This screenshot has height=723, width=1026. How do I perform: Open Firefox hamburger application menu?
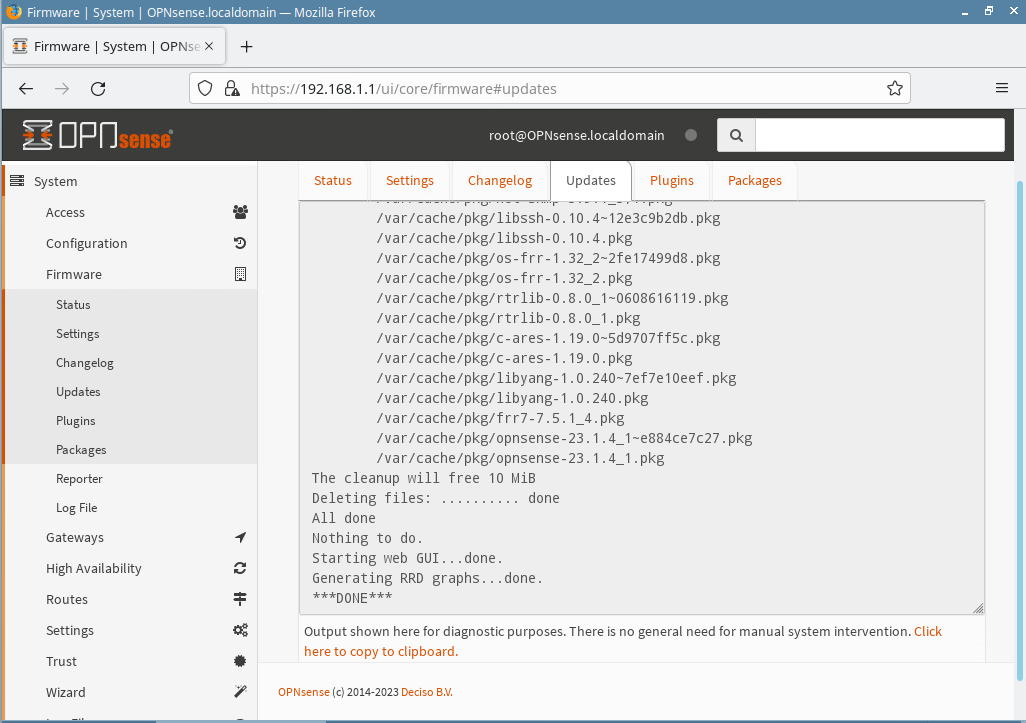click(x=1001, y=88)
